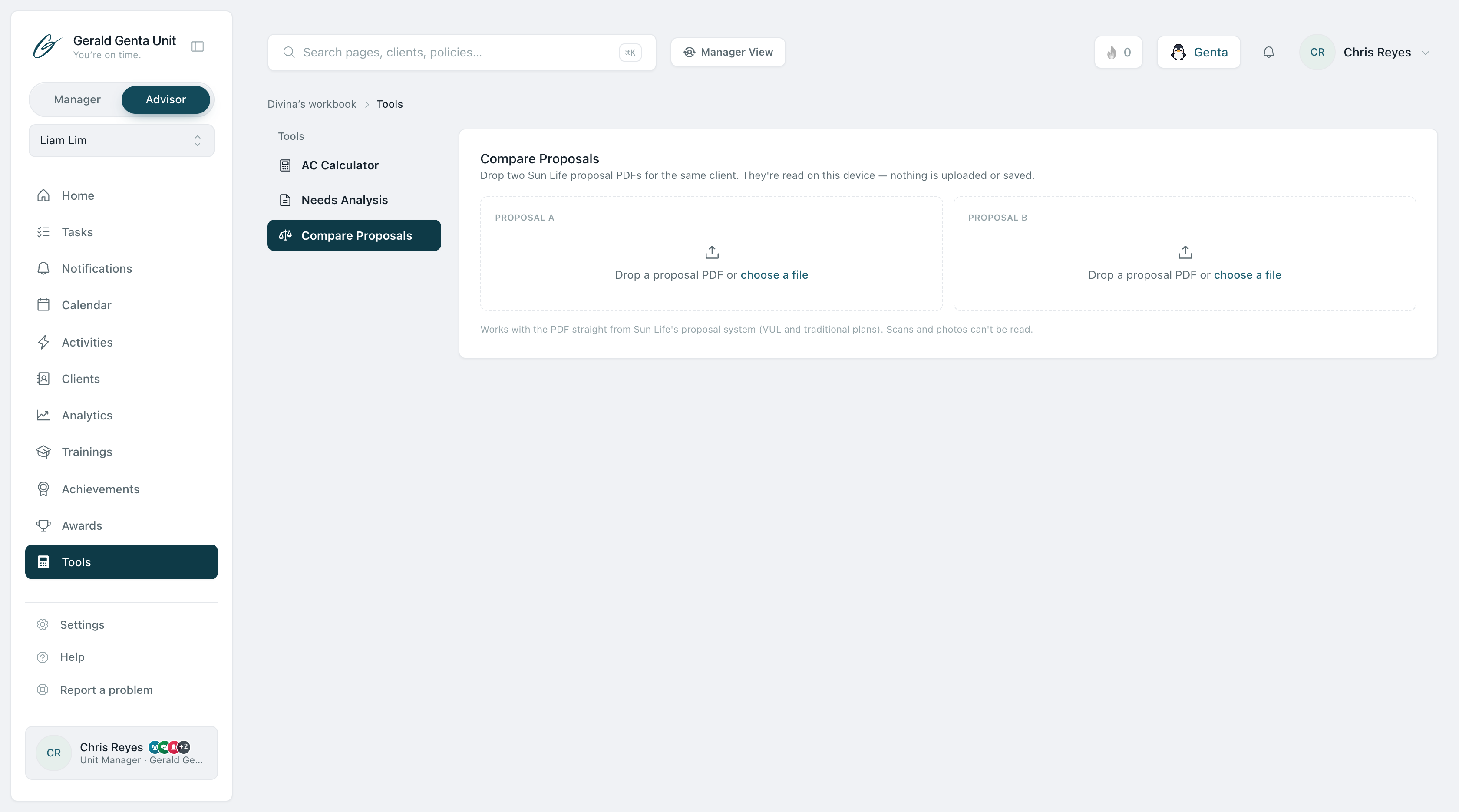This screenshot has width=1459, height=812.
Task: Click the CR avatar in top bar
Action: tap(1317, 52)
